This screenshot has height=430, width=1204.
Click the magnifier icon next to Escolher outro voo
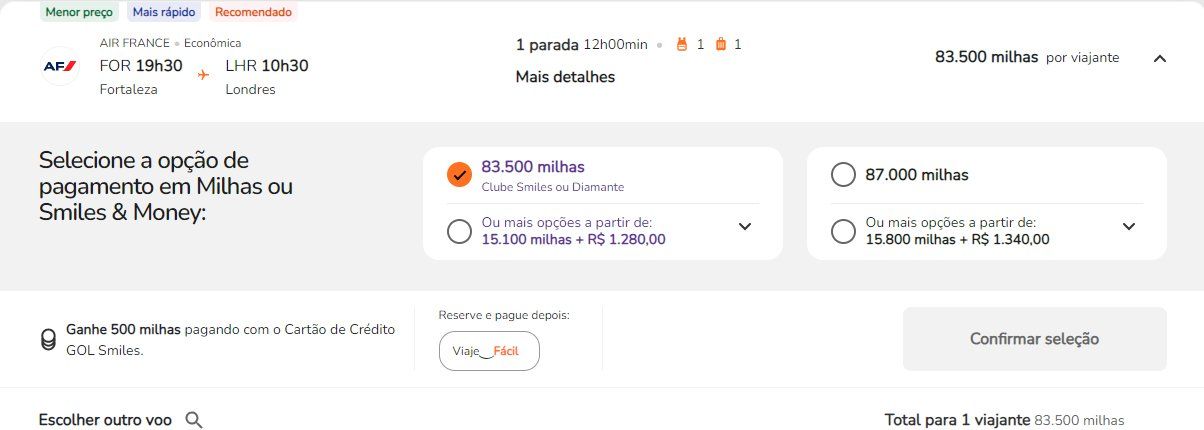coord(194,420)
